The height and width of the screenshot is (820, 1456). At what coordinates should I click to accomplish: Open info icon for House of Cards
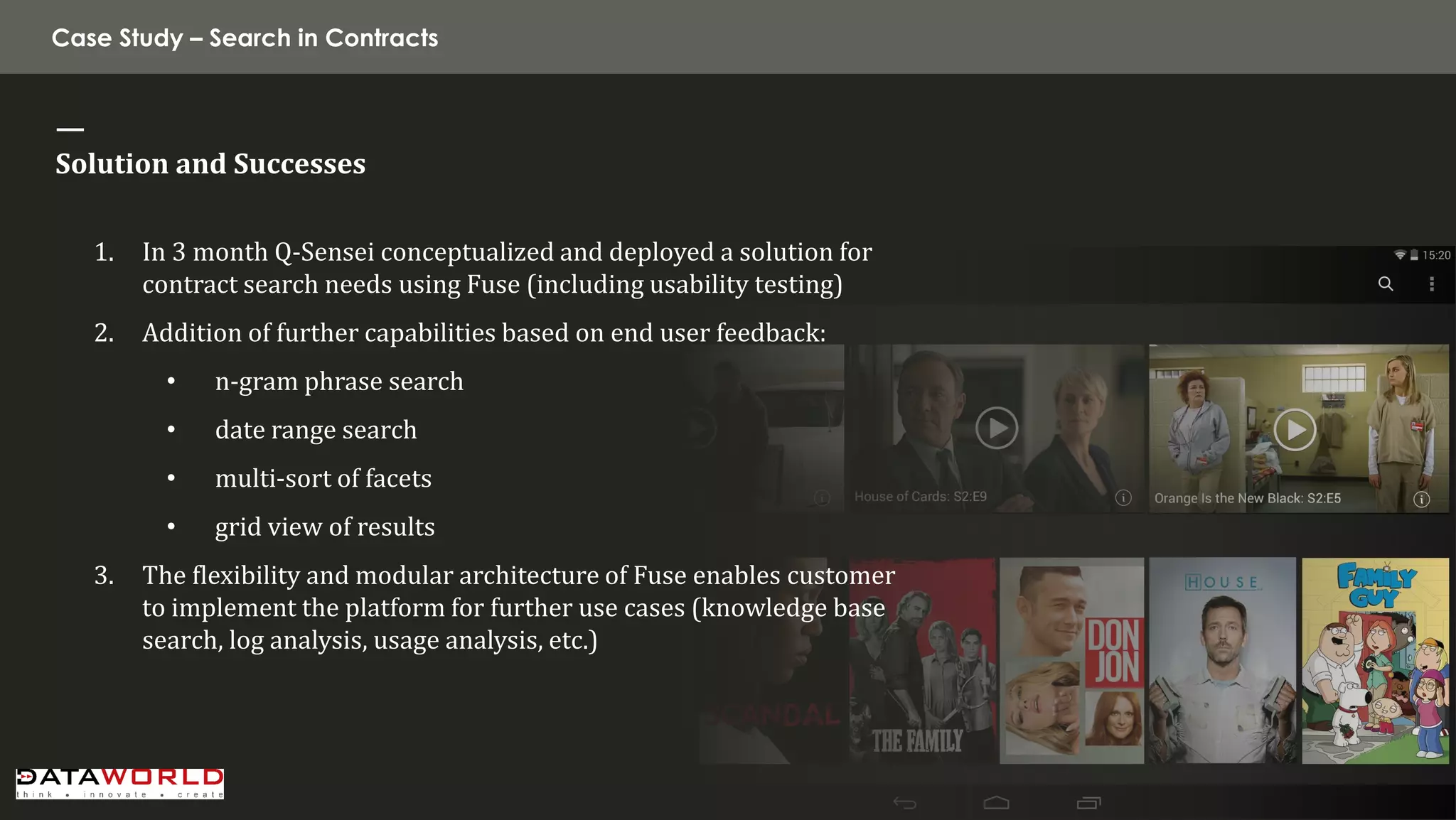coord(1123,498)
